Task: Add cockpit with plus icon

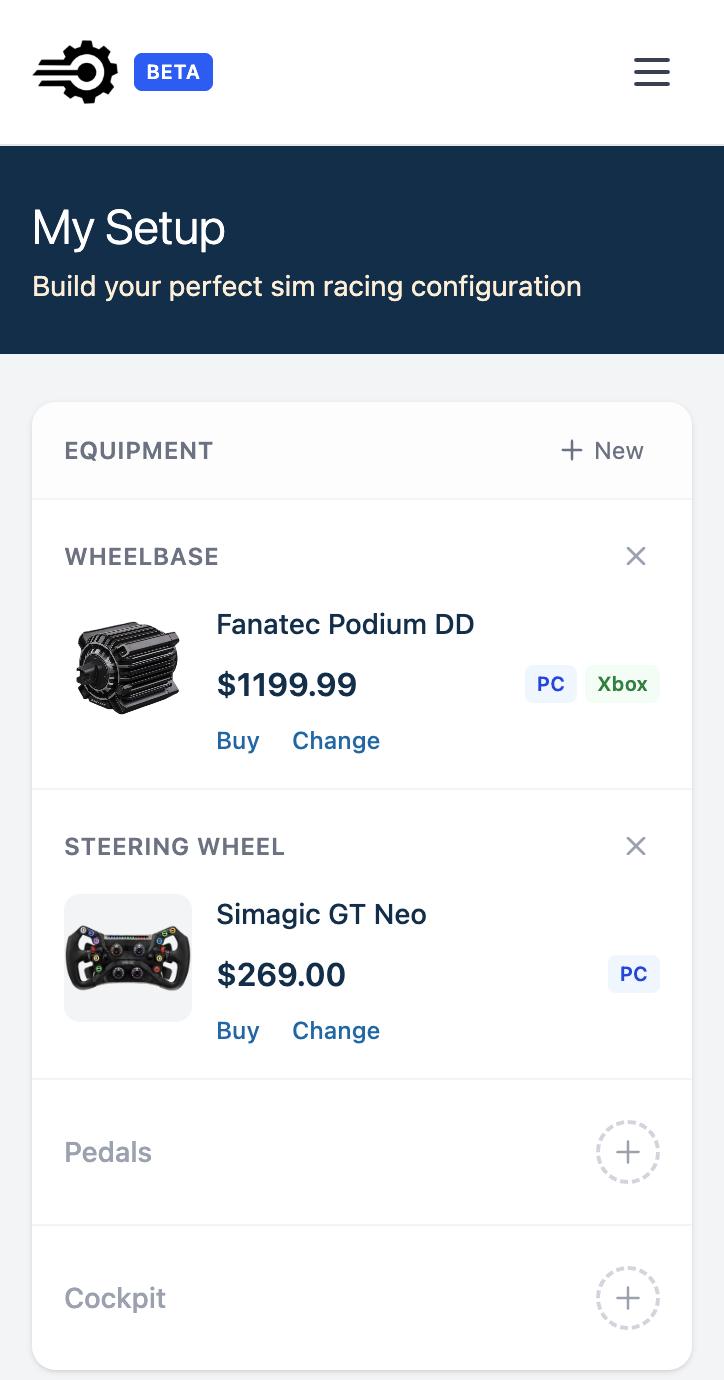Action: (628, 1298)
